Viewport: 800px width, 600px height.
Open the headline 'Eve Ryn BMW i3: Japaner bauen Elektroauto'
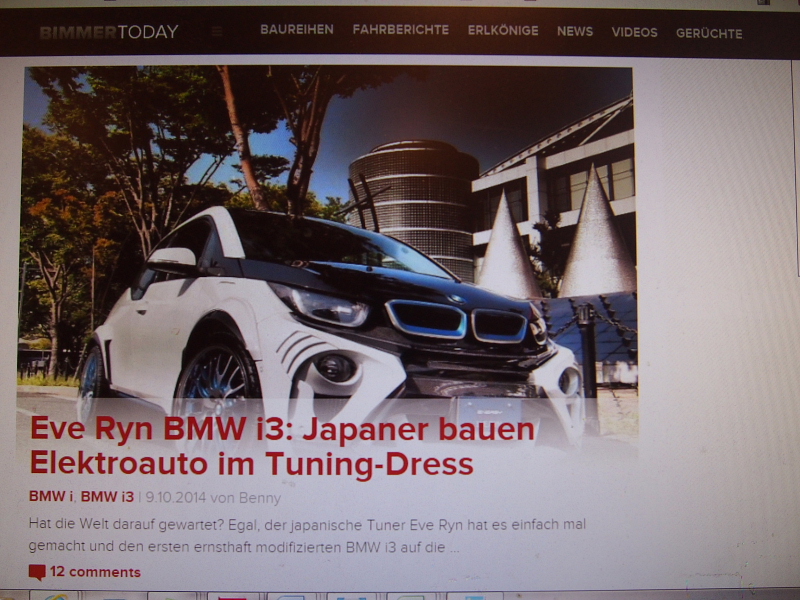coord(282,446)
